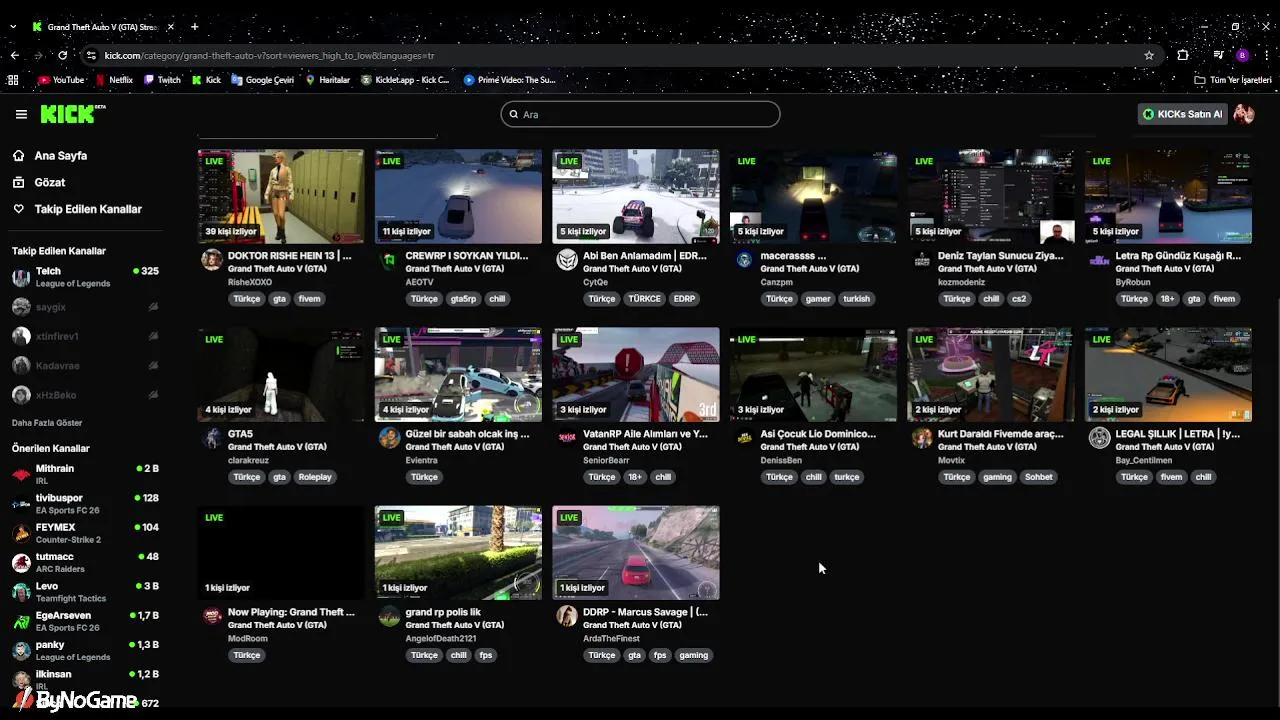Open a new browser tab

coord(194,26)
